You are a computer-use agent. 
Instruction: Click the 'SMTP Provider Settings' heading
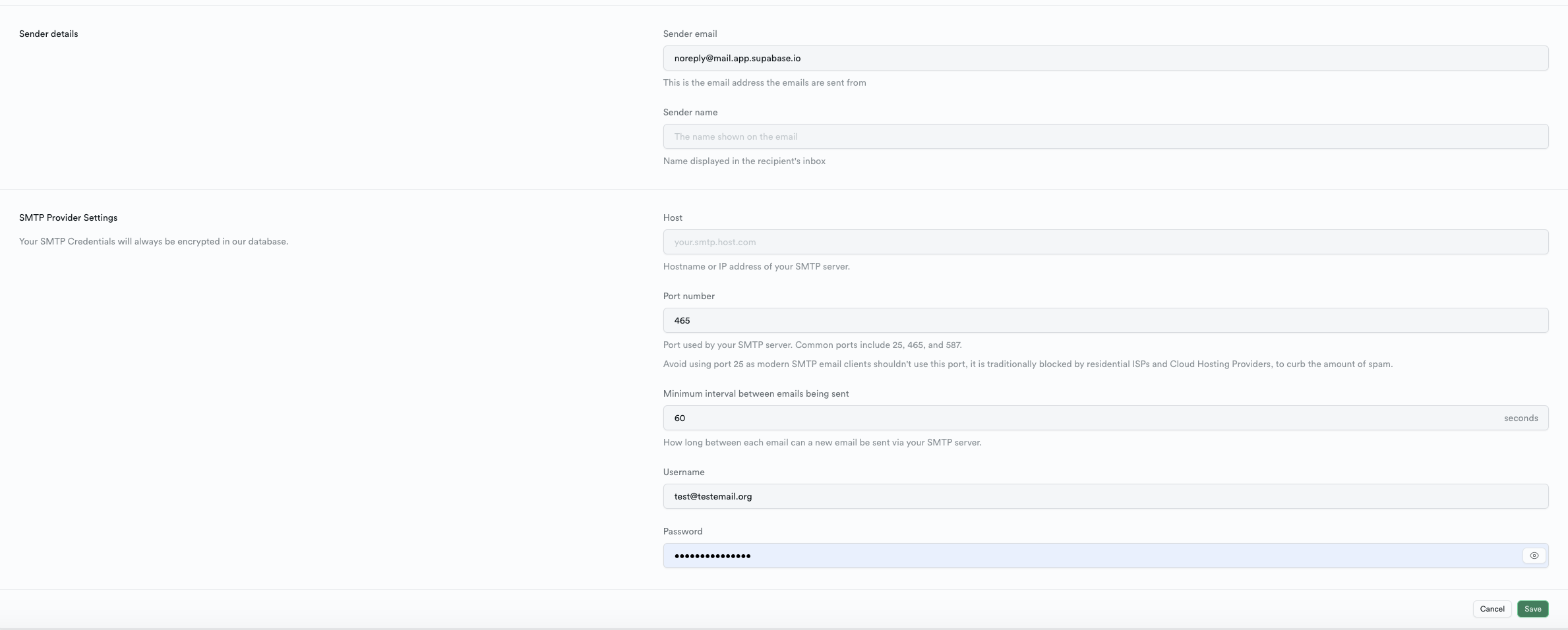[x=68, y=217]
